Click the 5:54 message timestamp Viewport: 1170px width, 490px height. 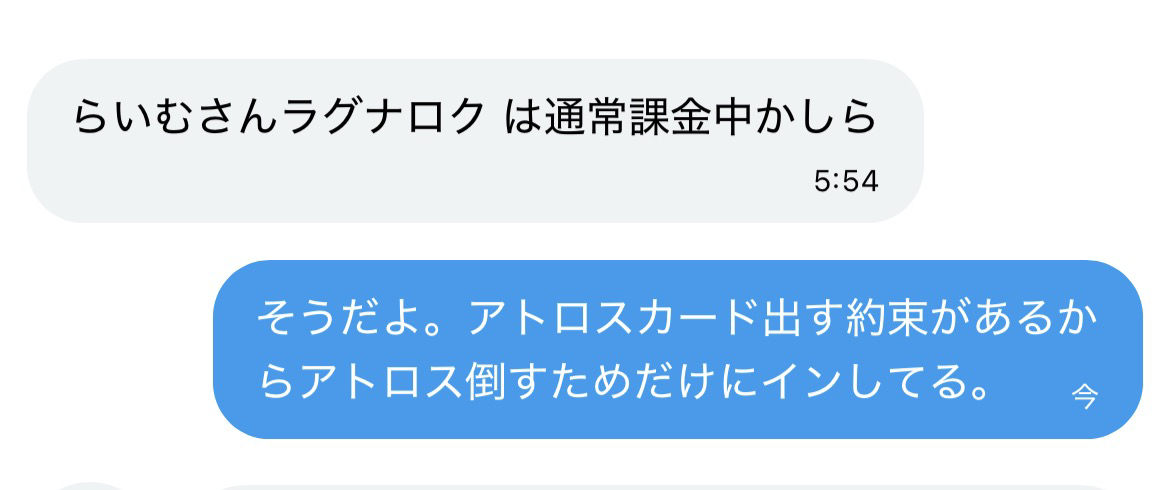pos(846,181)
